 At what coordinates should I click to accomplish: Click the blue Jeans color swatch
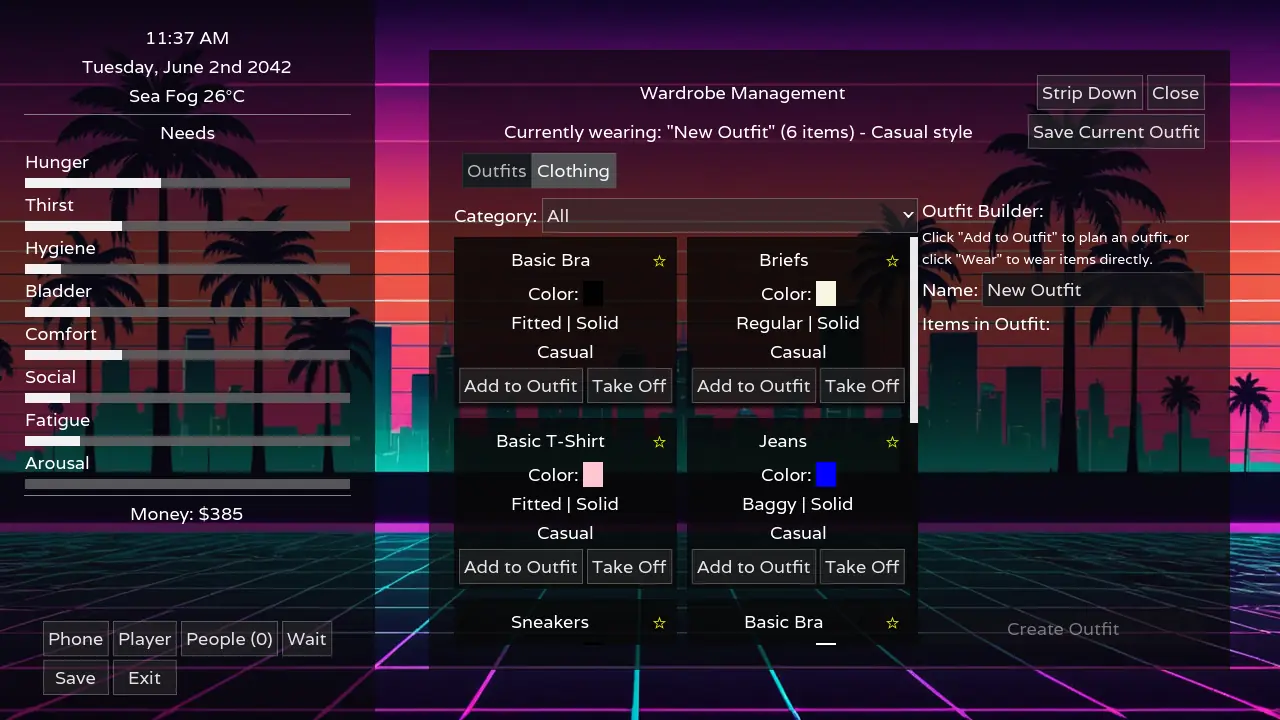pyautogui.click(x=826, y=475)
